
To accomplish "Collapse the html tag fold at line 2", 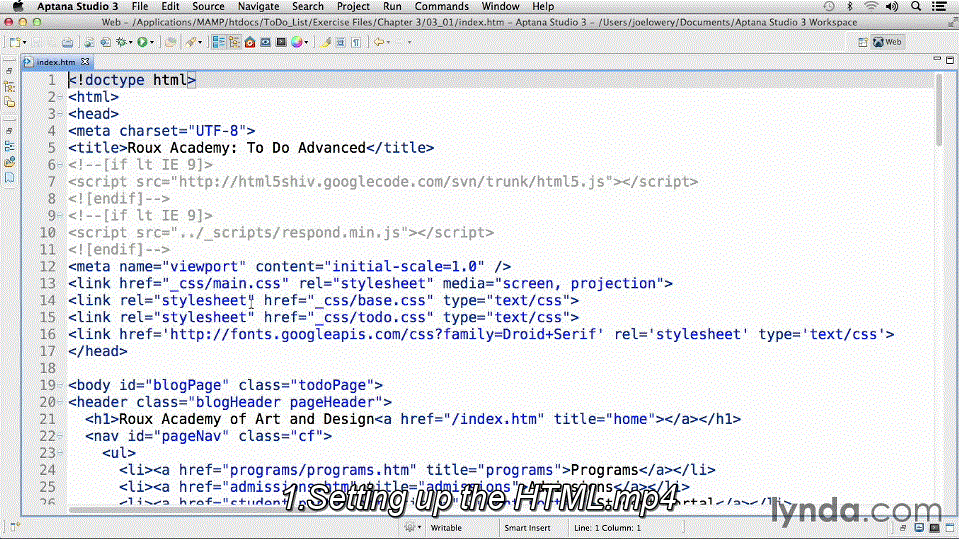I will [60, 97].
